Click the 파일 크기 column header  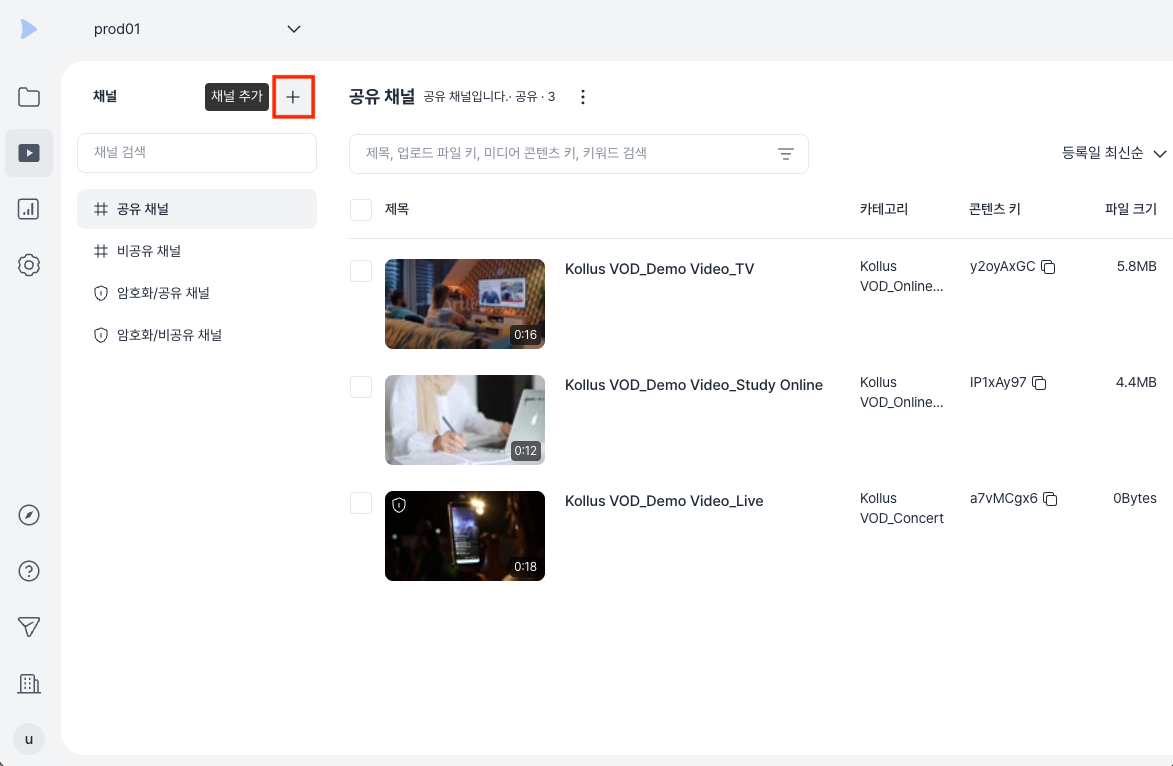1130,209
